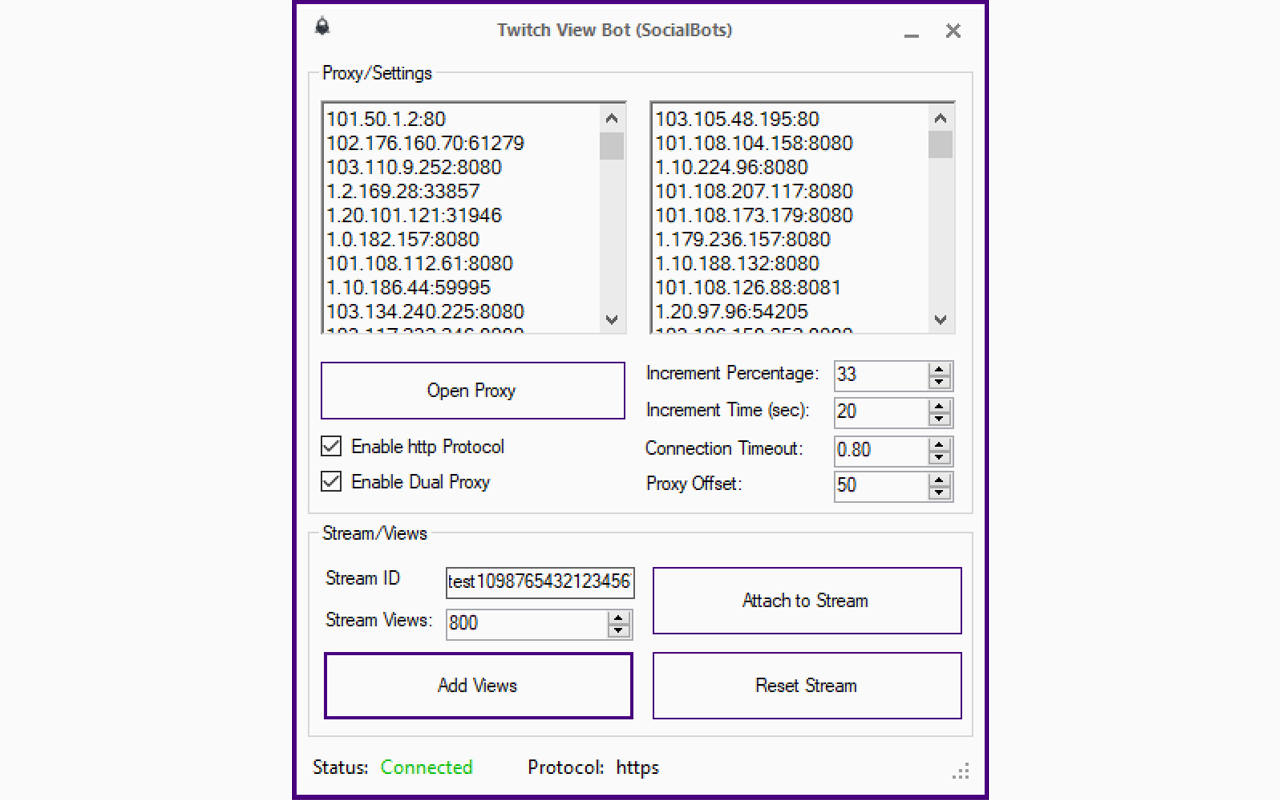
Task: Click down arrow of right proxy list scrollbar
Action: (940, 320)
